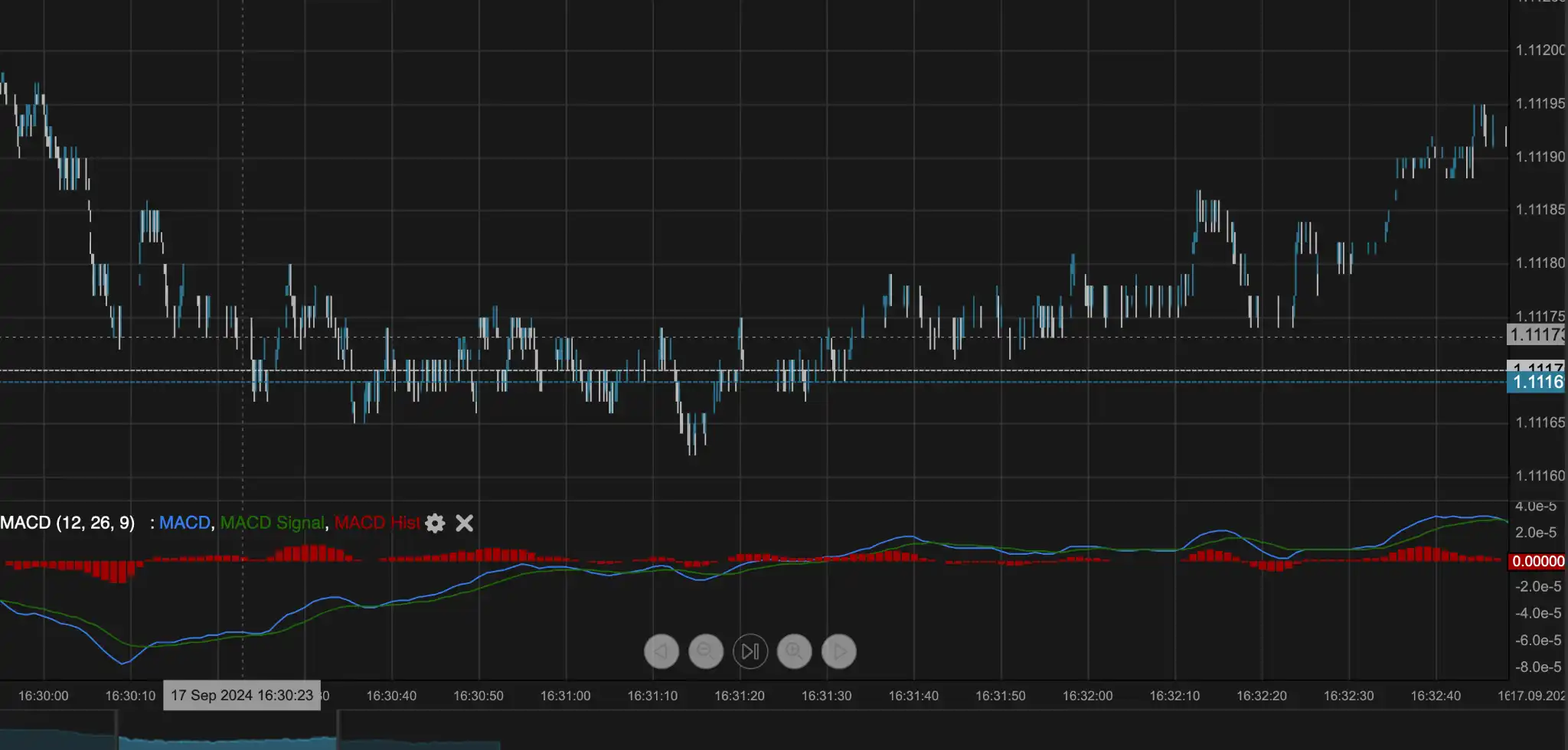Image resolution: width=1568 pixels, height=750 pixels.
Task: Click the MACD (12, 26, 9) title
Action: [67, 523]
